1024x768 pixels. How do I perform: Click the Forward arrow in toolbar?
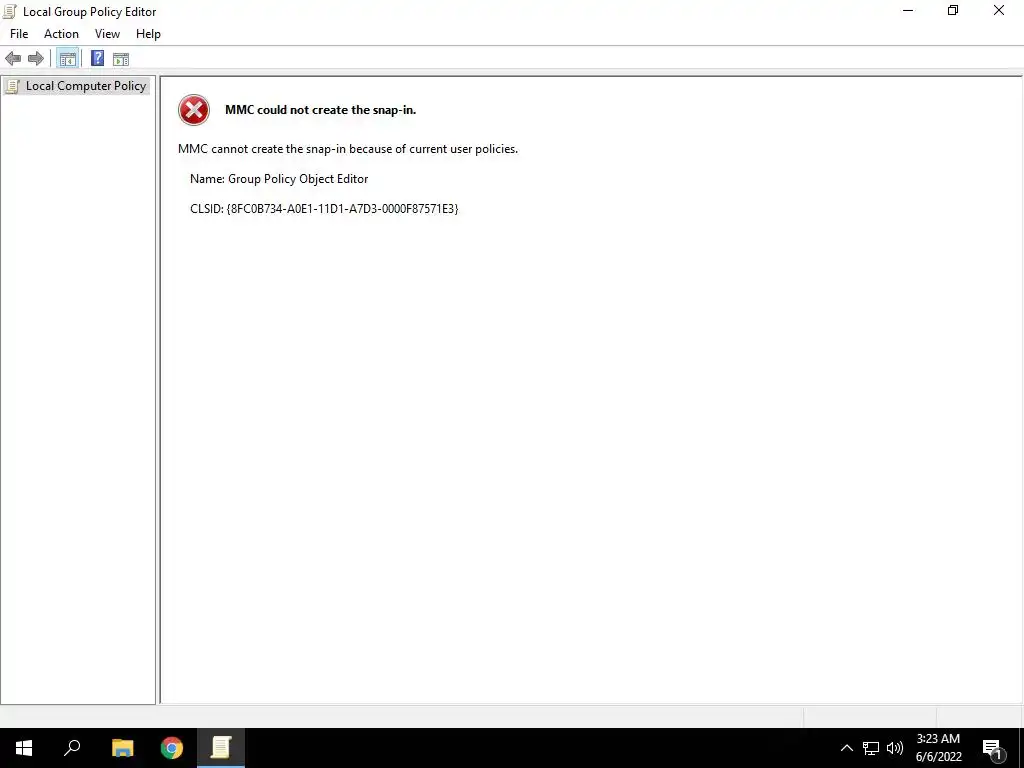point(36,59)
